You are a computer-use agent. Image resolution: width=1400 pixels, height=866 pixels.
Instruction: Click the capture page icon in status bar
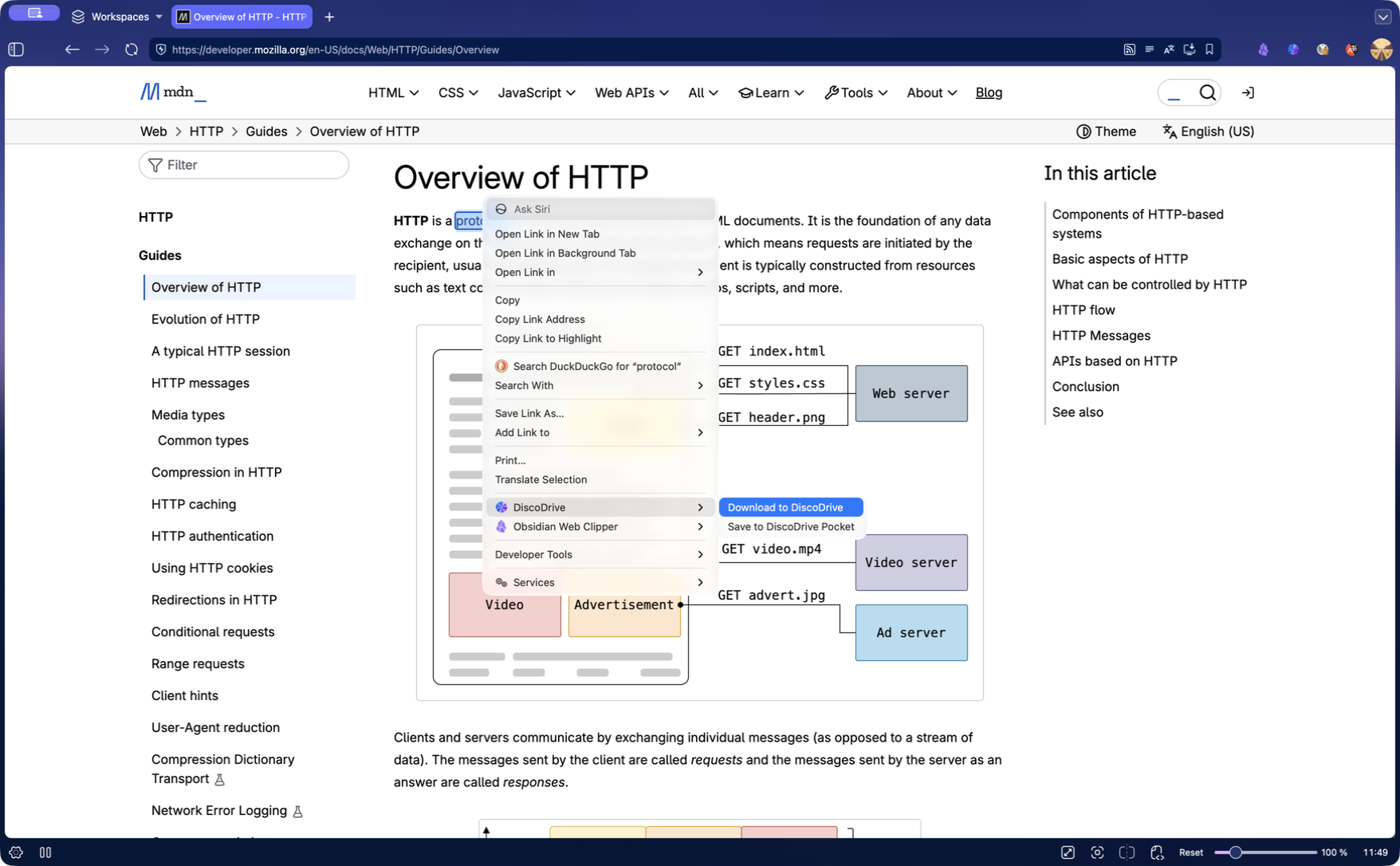[1097, 852]
